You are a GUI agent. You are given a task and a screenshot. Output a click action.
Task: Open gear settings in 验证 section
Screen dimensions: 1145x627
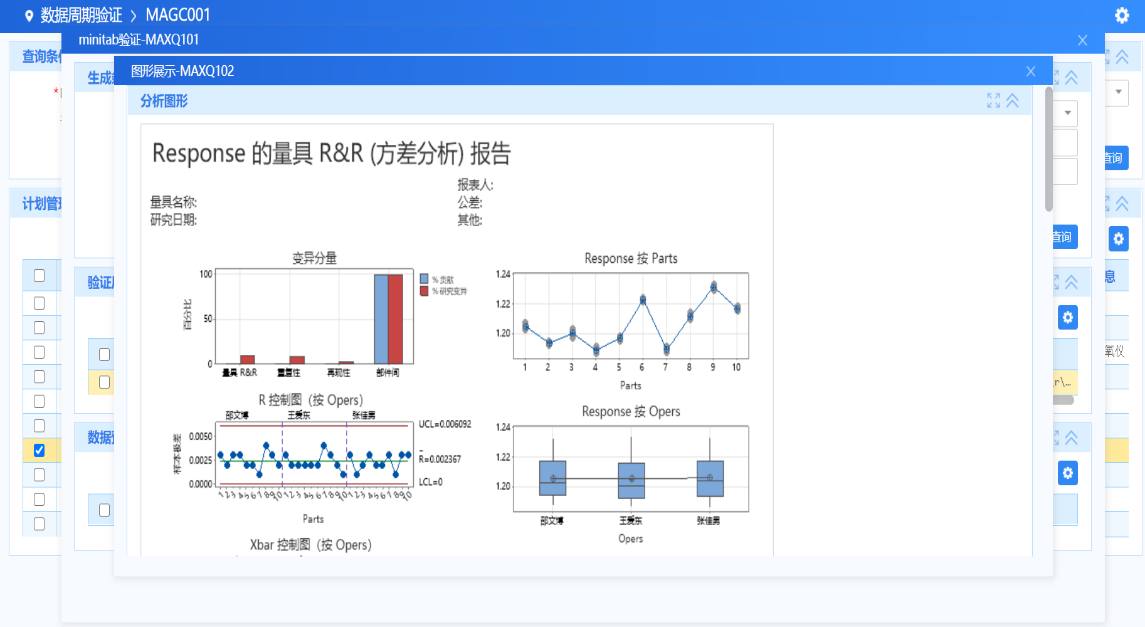(x=1068, y=318)
